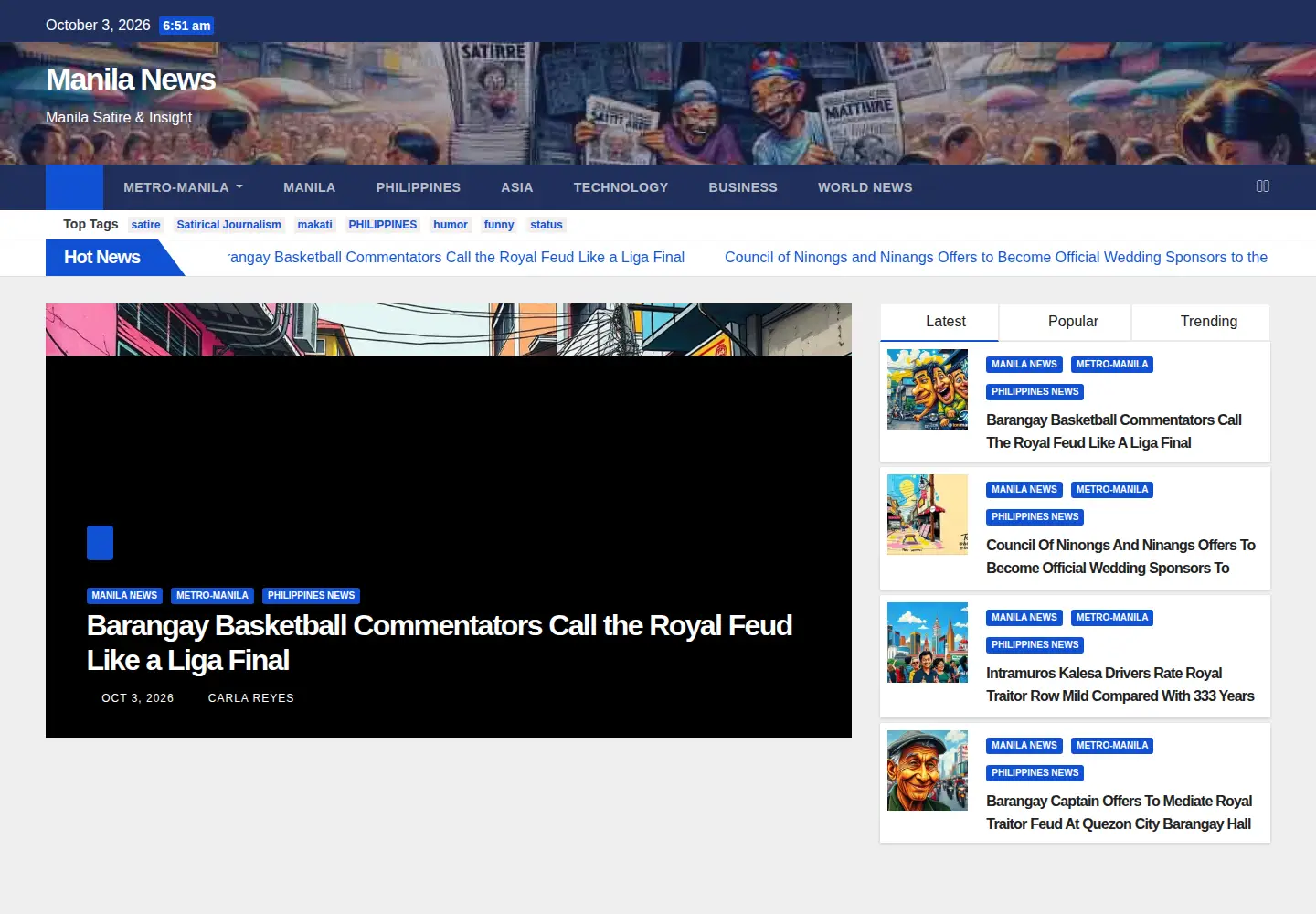Image resolution: width=1316 pixels, height=914 pixels.
Task: Click Metro-Manila badge on Kalesa Drivers card
Action: click(x=1112, y=618)
